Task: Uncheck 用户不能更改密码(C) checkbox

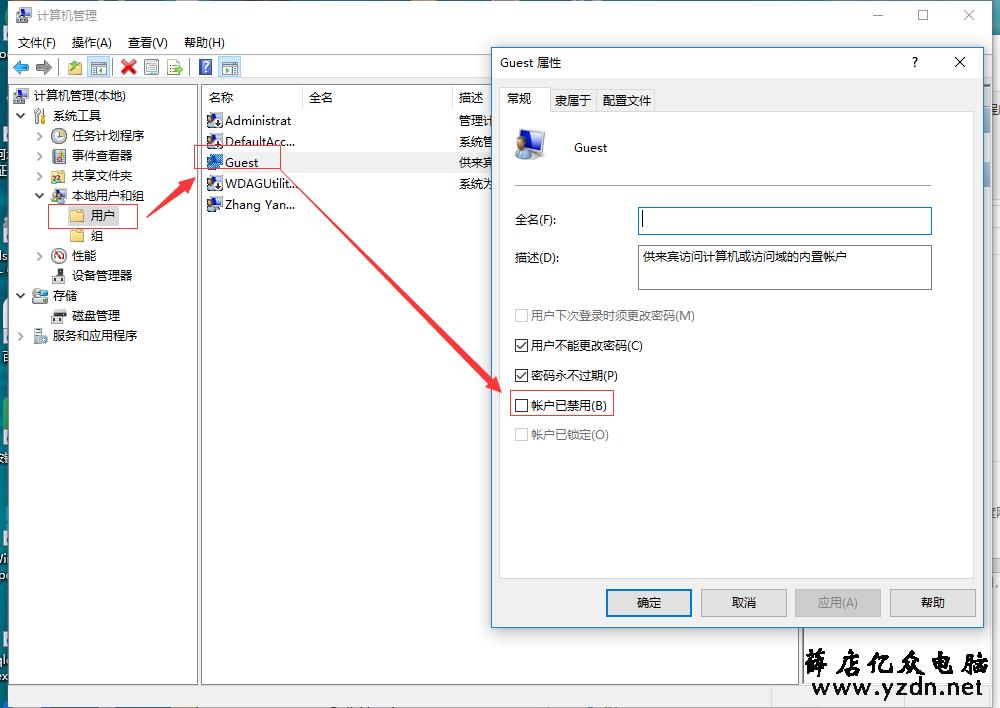Action: click(x=521, y=345)
